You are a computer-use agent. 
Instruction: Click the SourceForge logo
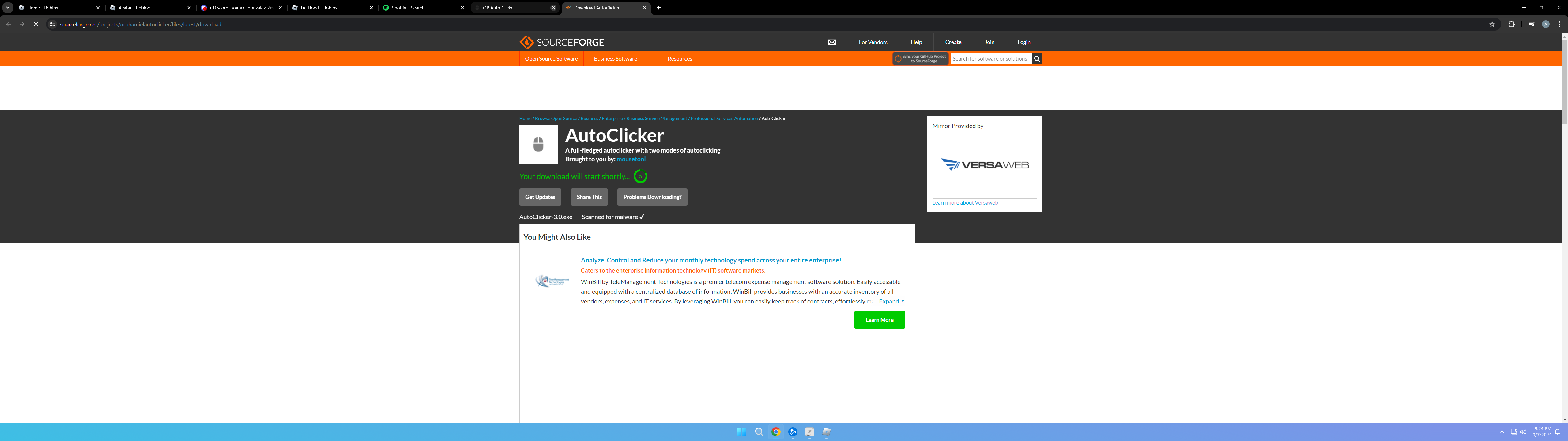point(561,42)
